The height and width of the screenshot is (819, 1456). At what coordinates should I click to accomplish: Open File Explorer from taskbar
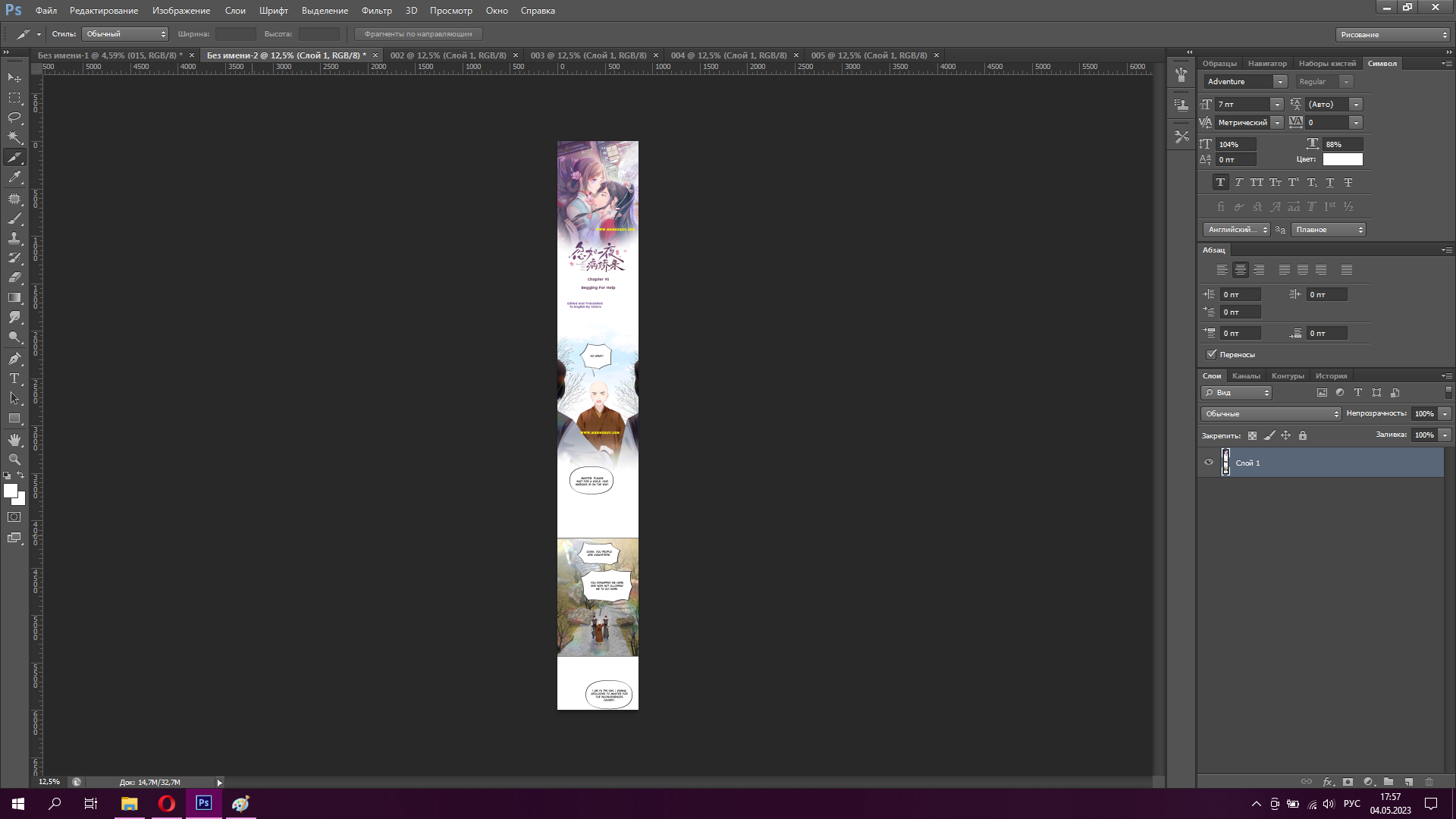(130, 804)
